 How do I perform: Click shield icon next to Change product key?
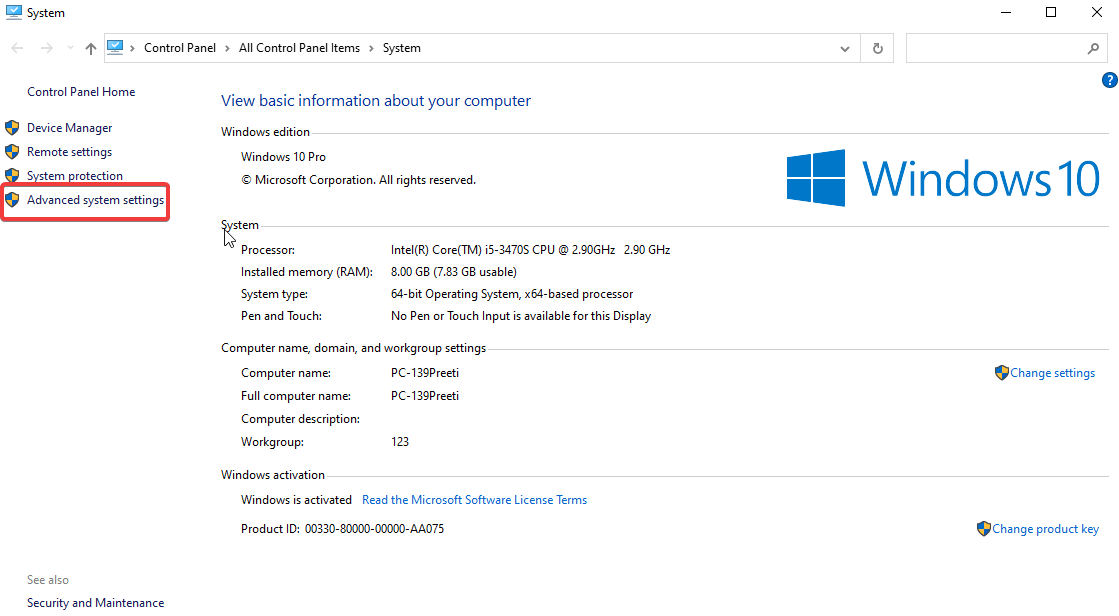click(984, 529)
